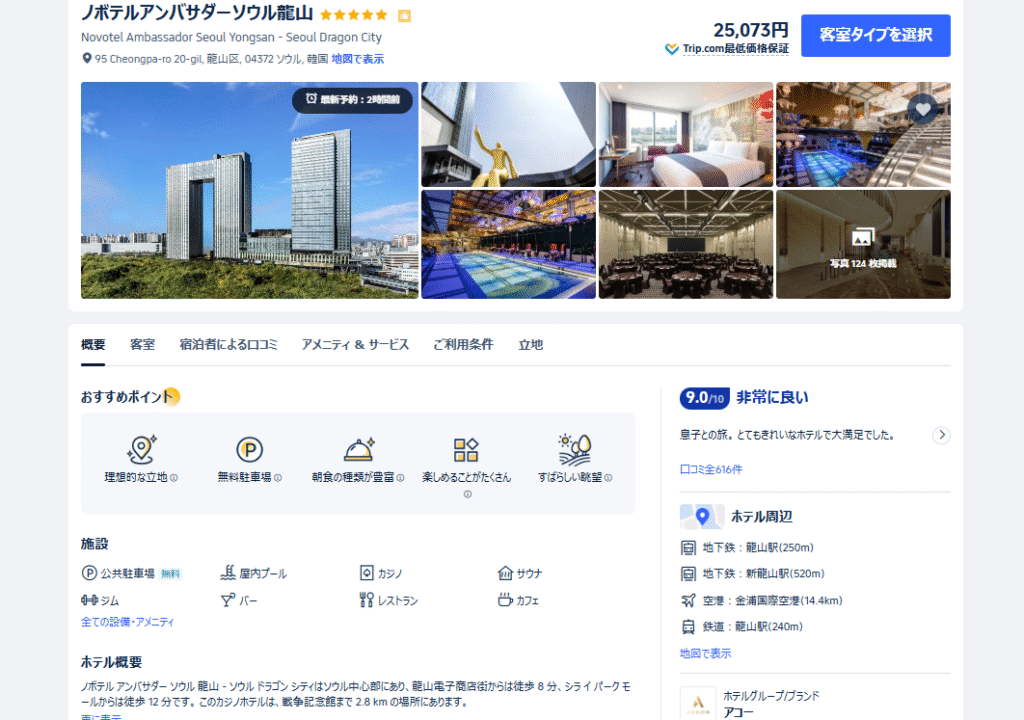Click the indoor pool facility icon
Viewport: 1024px width, 720px height.
click(228, 573)
